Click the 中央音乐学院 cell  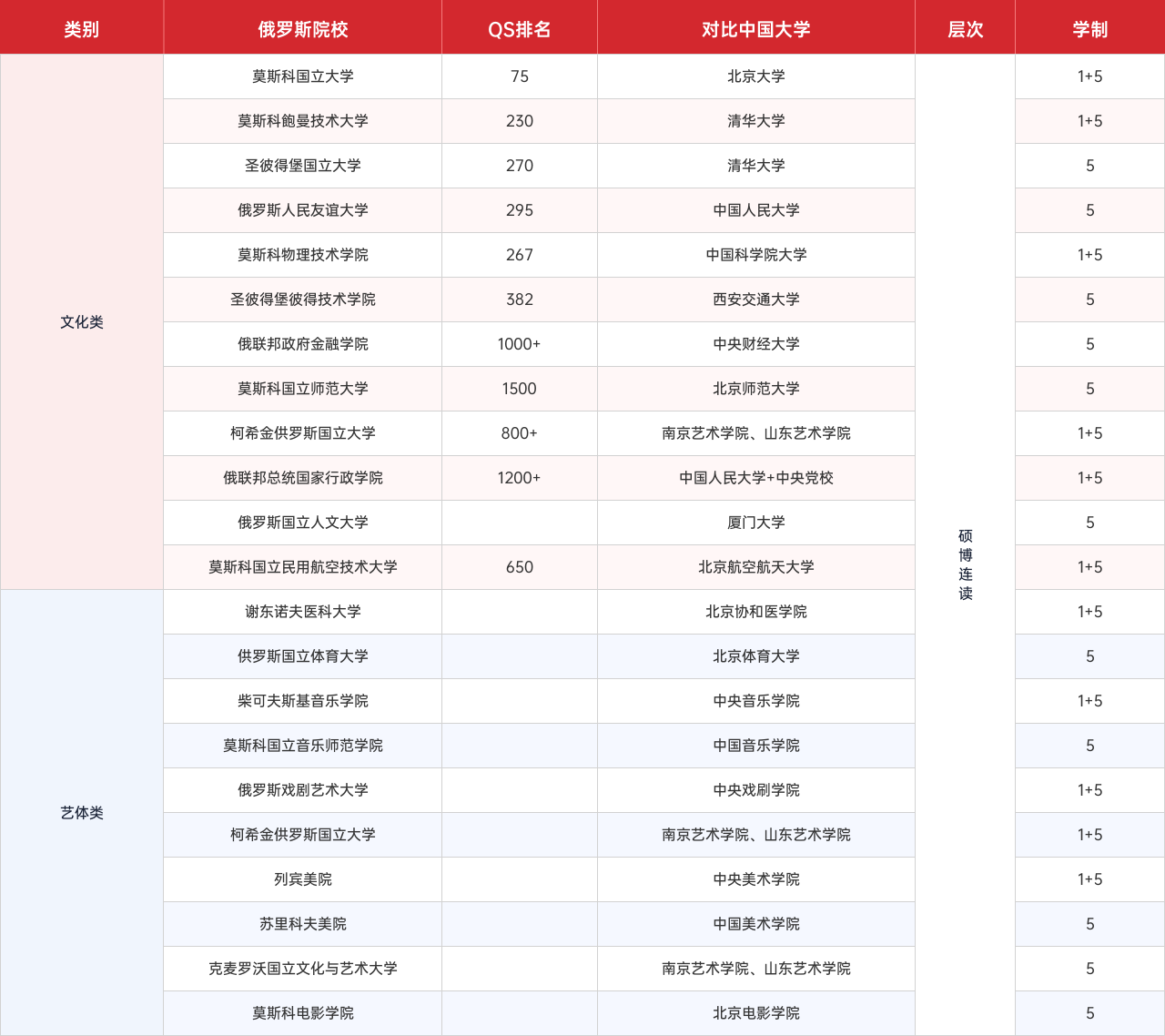pyautogui.click(x=756, y=701)
